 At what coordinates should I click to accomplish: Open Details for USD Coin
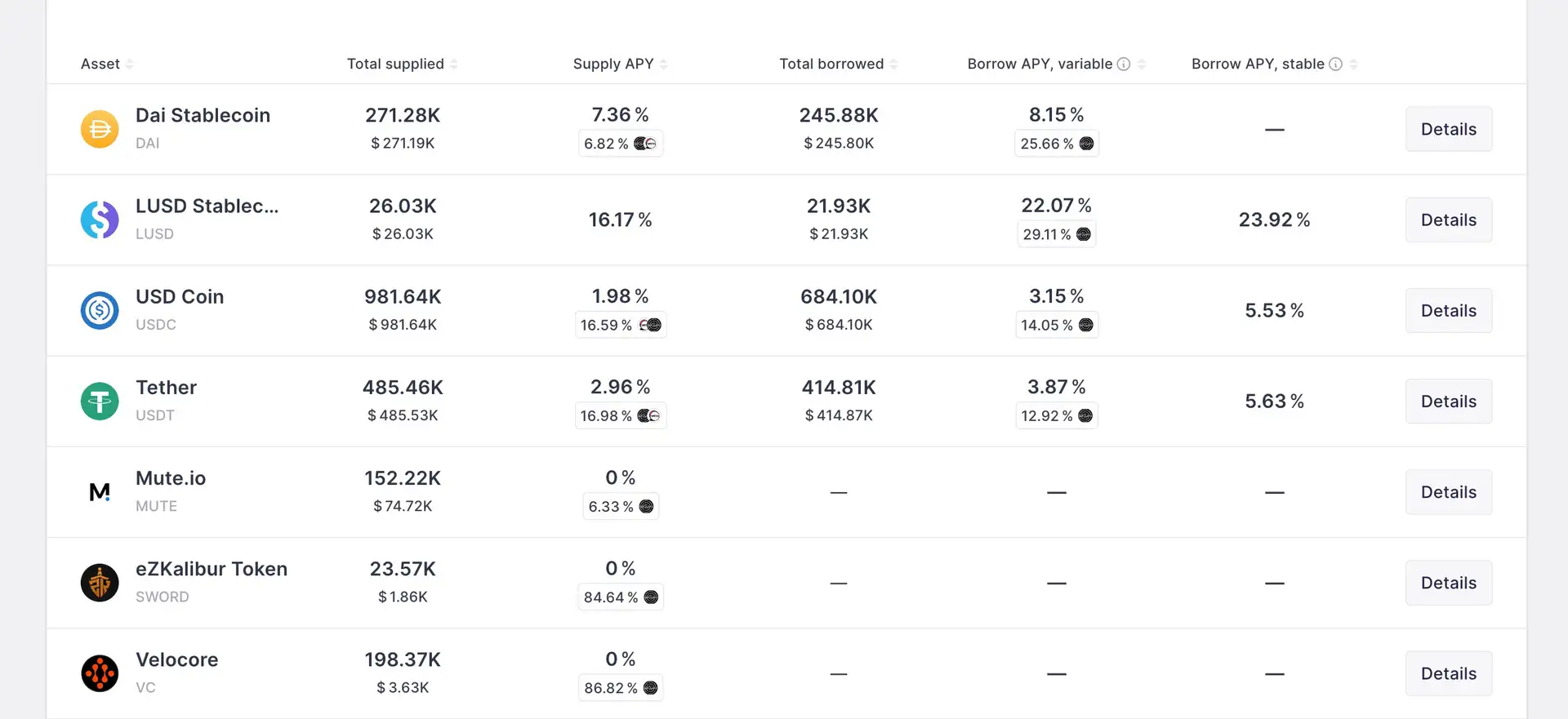(x=1448, y=311)
